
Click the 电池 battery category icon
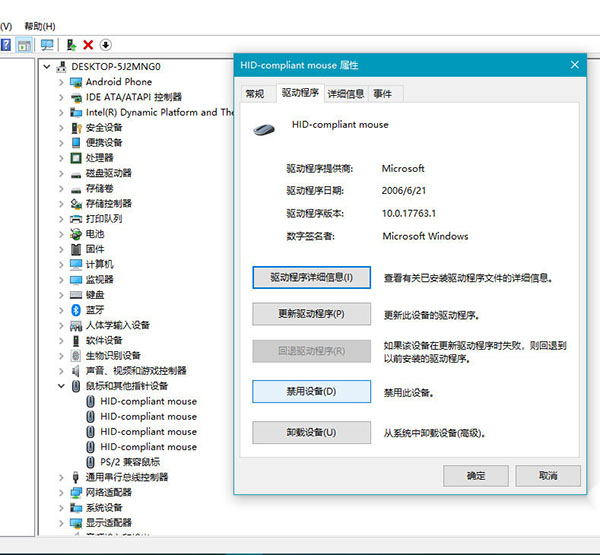(x=76, y=234)
